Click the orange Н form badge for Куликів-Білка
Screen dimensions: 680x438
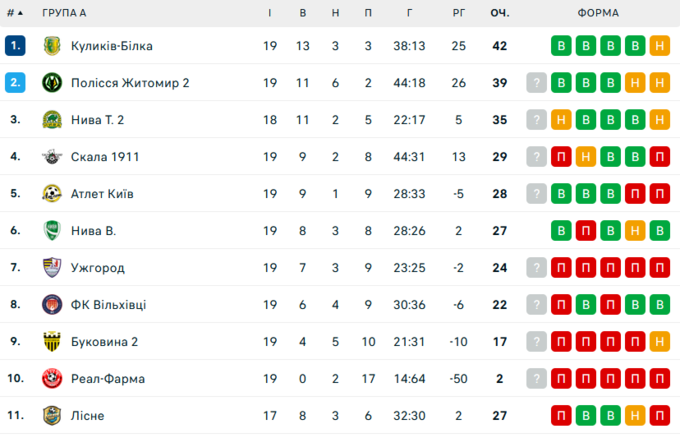click(x=659, y=46)
